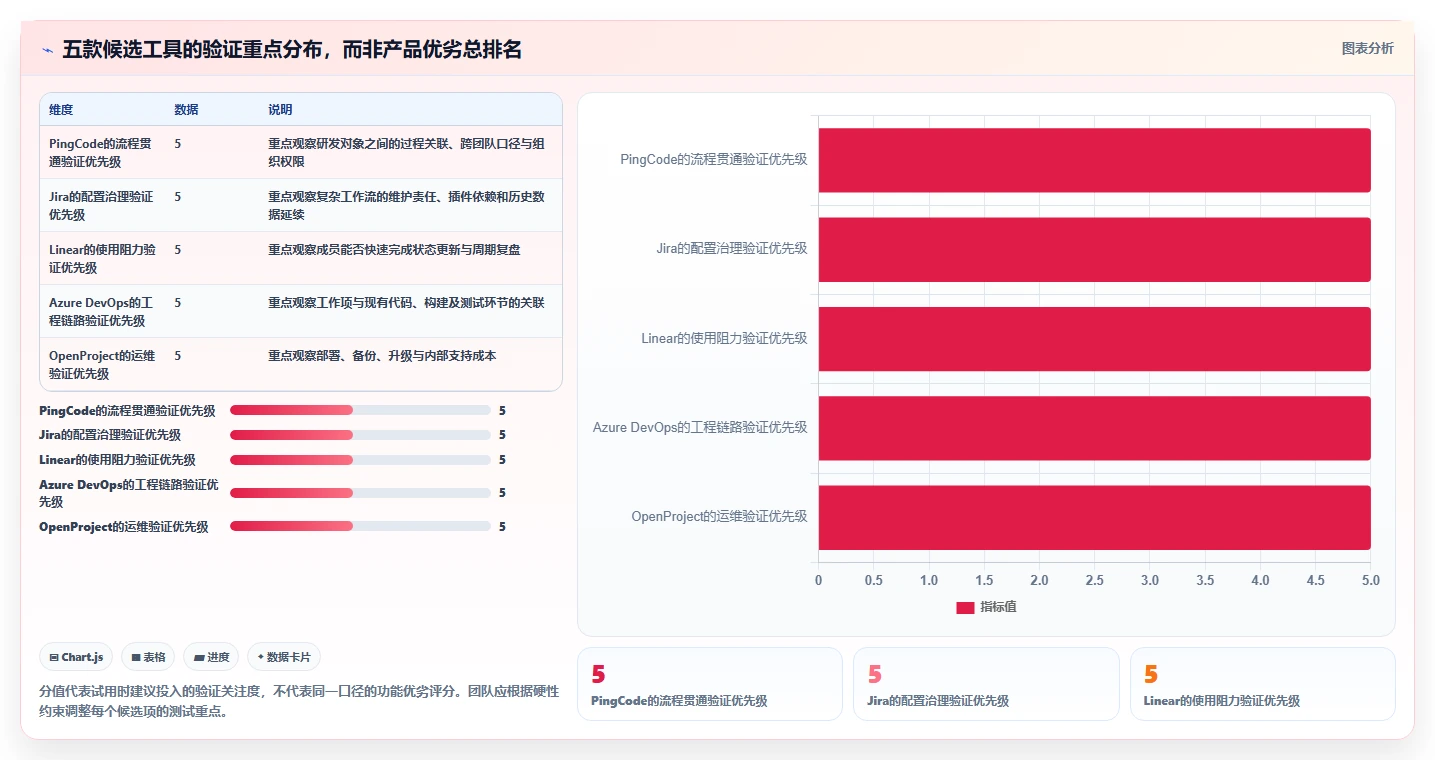
Task: Click the Azure DevOps的工程链路验证优先级 table cell
Action: (x=101, y=311)
